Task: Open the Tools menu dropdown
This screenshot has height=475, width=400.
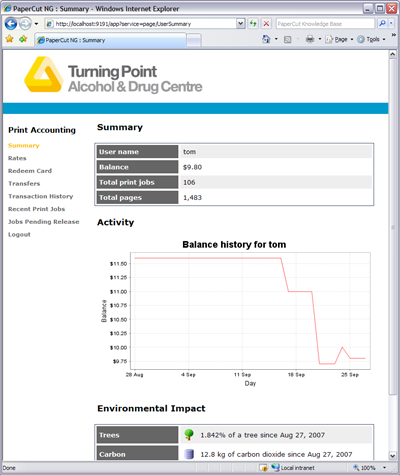Action: (x=371, y=39)
